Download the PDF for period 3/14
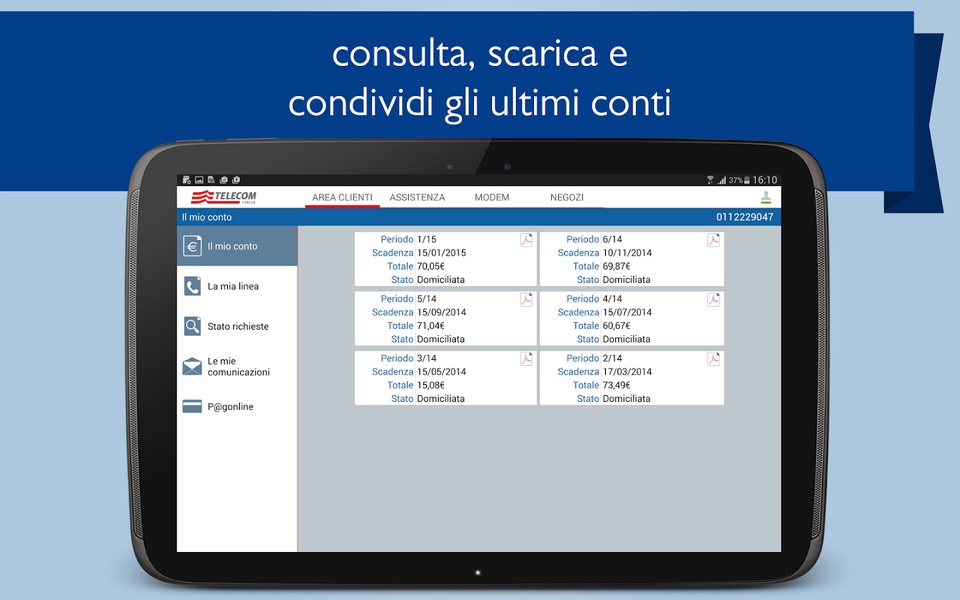Viewport: 960px width, 600px height. pos(527,359)
